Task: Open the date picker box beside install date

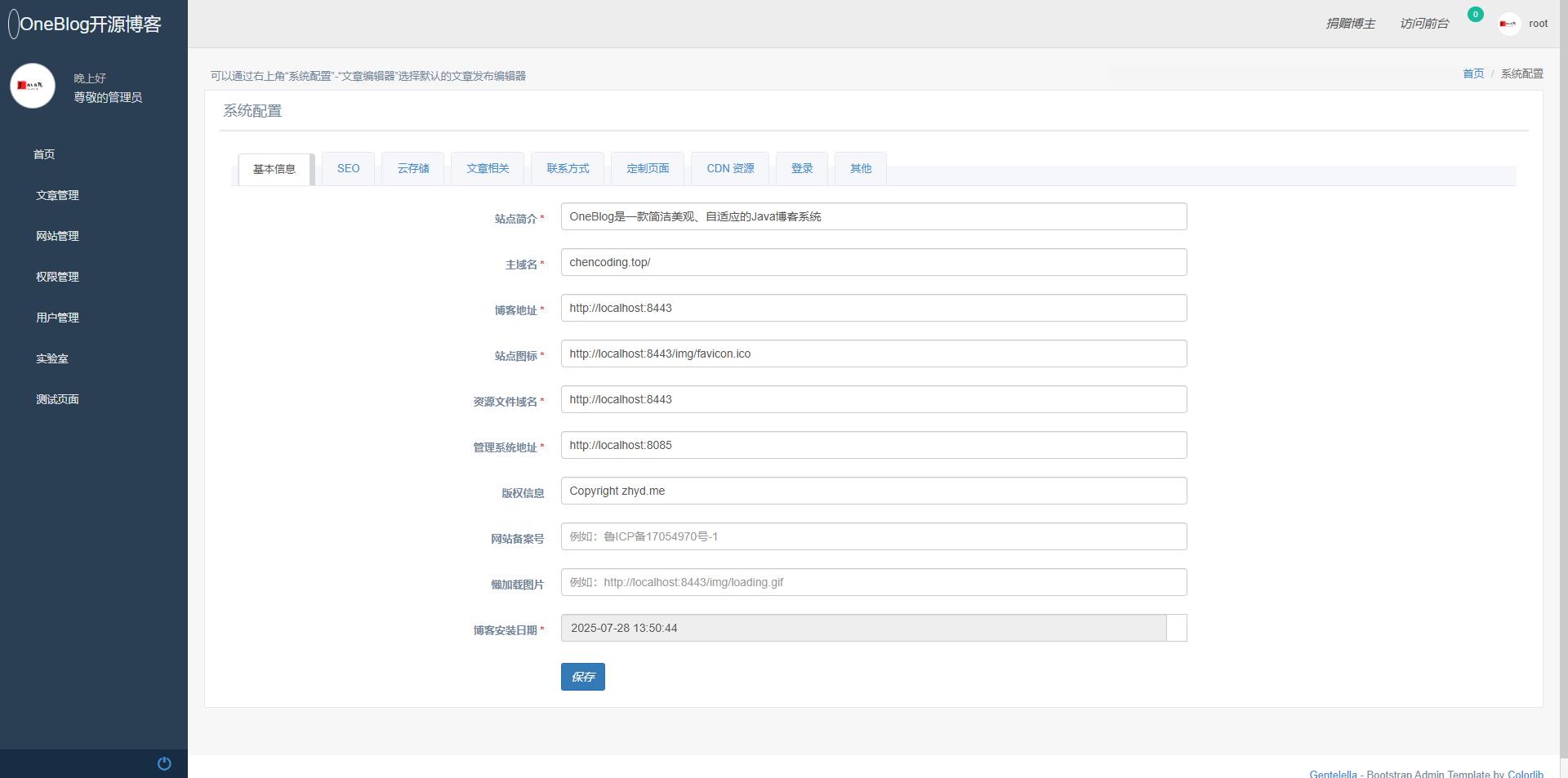Action: [1176, 628]
